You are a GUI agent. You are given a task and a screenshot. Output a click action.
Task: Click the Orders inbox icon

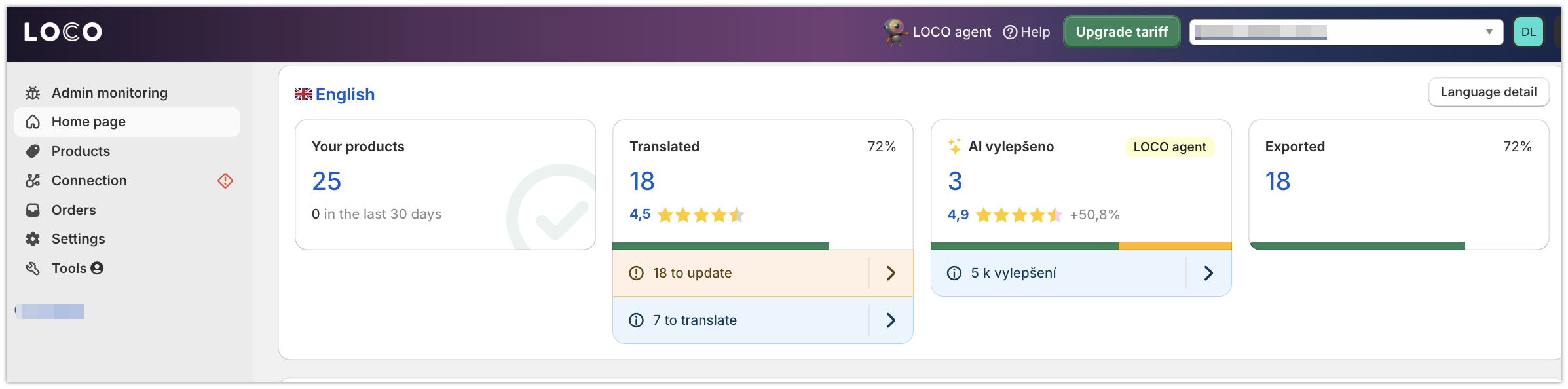33,210
